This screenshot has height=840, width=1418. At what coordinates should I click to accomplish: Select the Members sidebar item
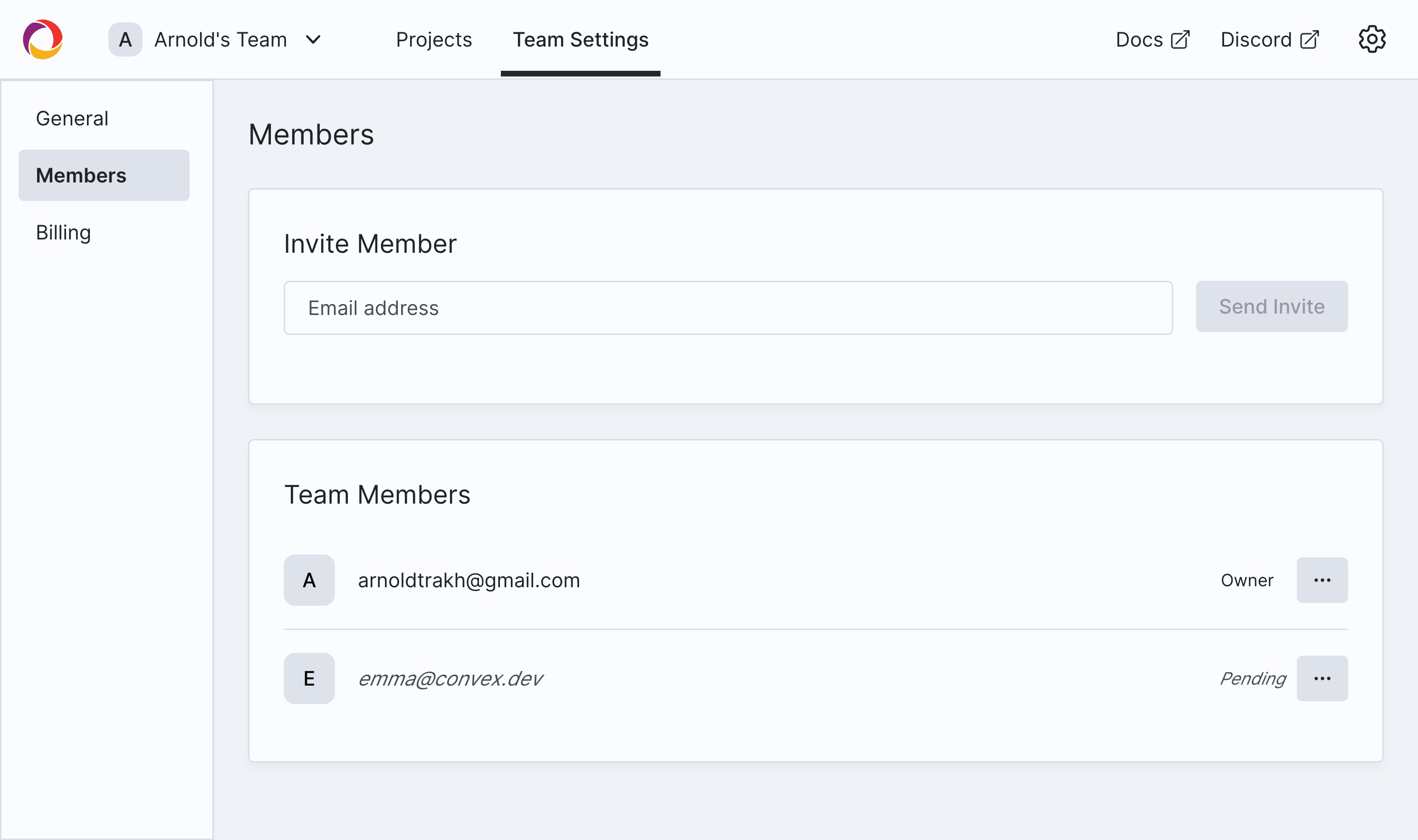(x=82, y=175)
